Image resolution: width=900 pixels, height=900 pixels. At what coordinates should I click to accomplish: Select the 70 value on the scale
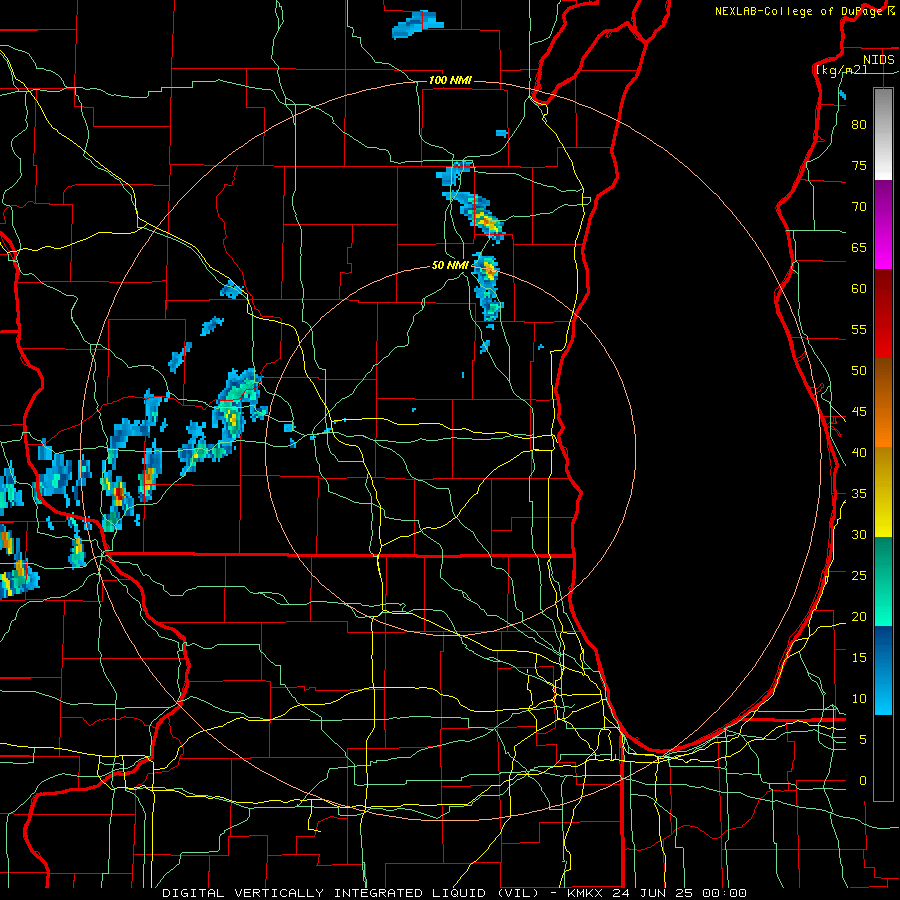click(x=859, y=207)
